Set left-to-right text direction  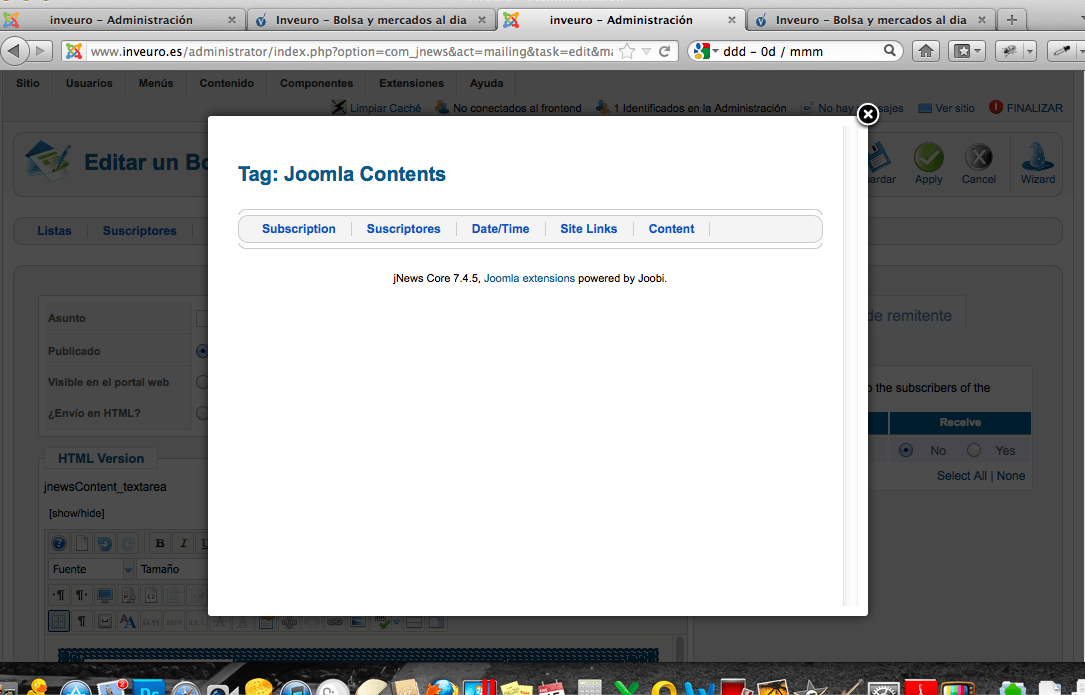tap(59, 595)
